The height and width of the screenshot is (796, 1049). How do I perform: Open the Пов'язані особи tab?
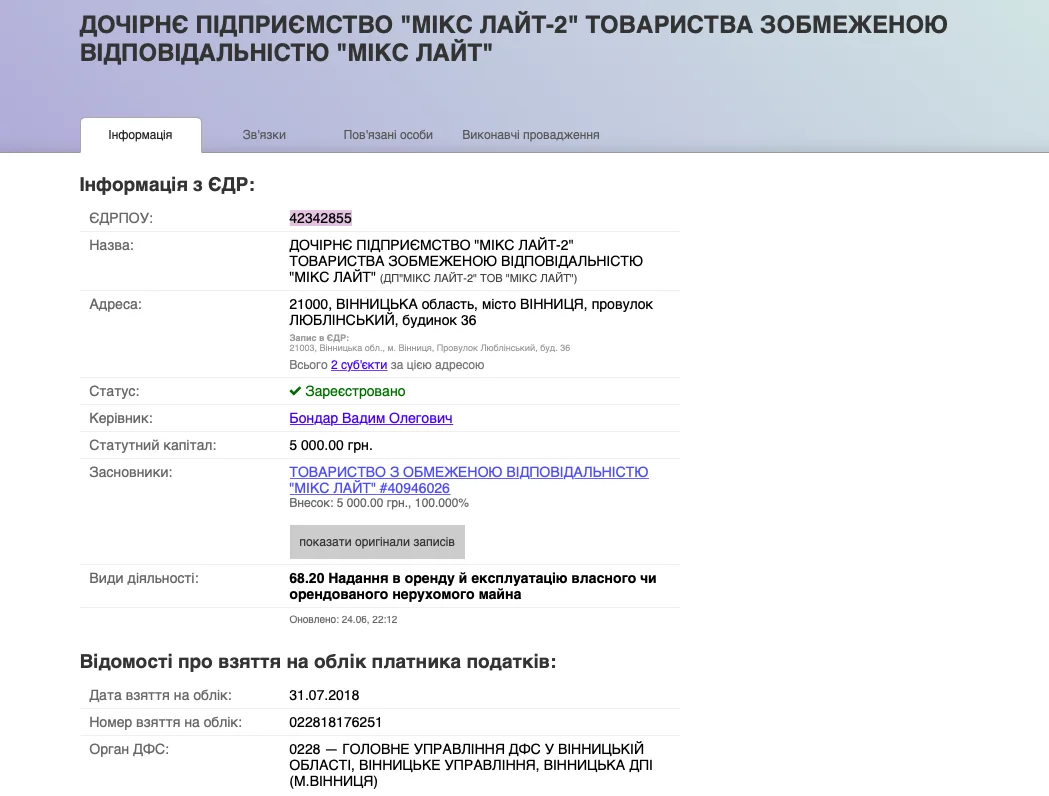point(388,135)
